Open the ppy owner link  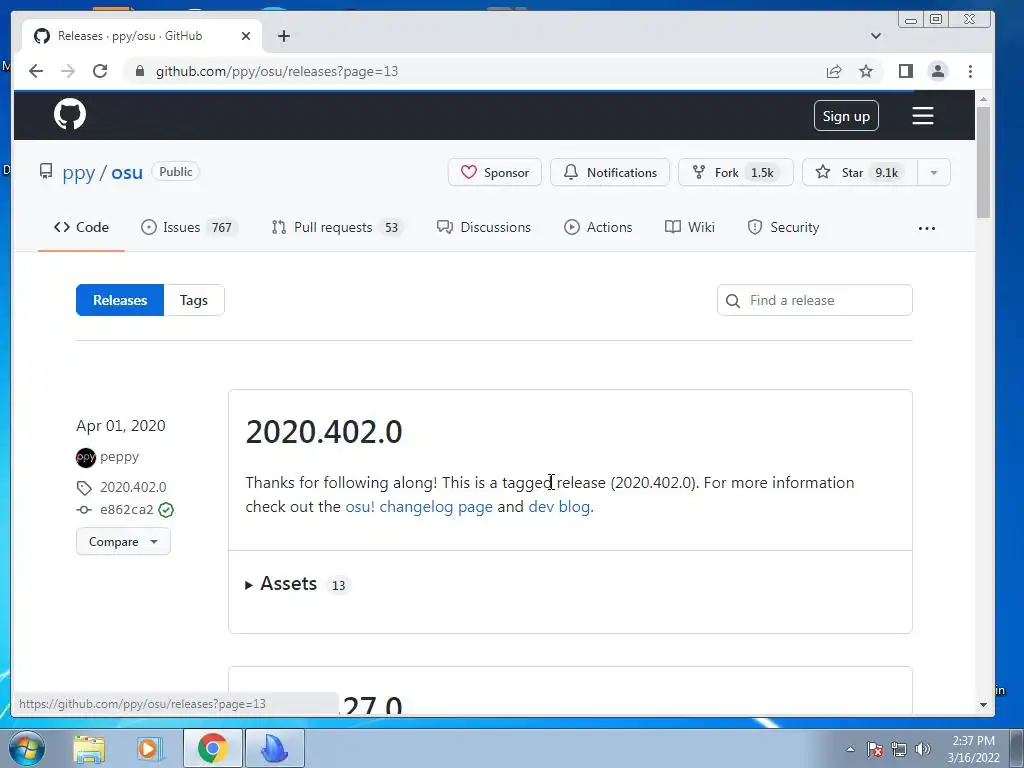click(78, 172)
